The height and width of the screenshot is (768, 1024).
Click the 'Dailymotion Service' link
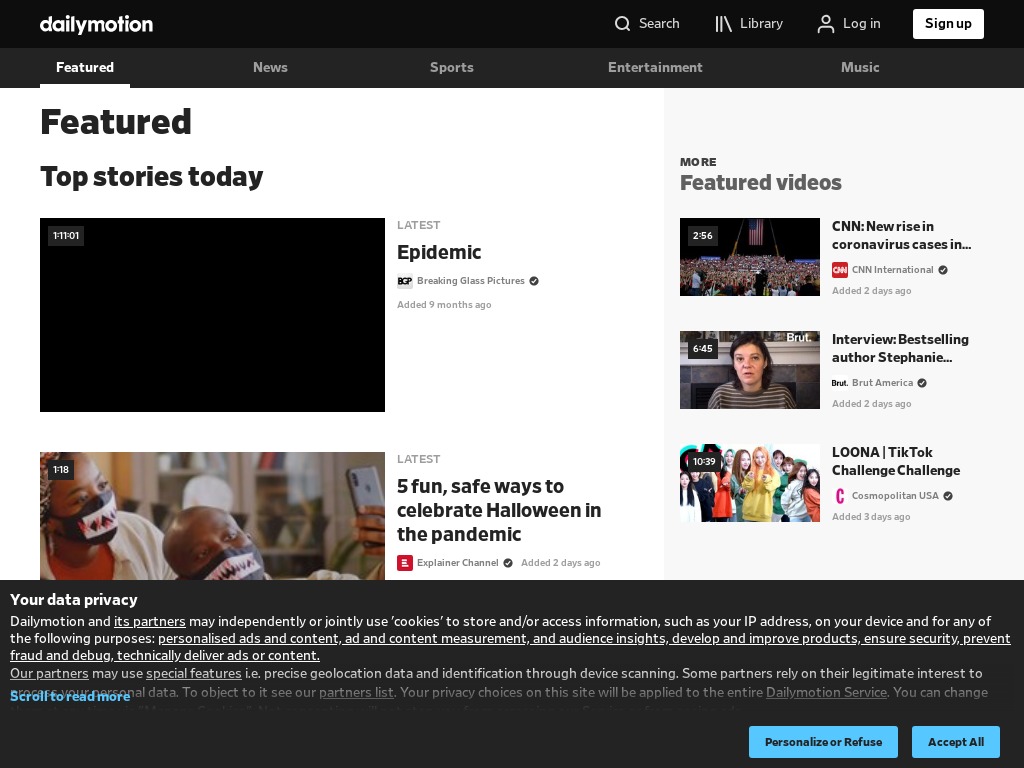[x=826, y=692]
